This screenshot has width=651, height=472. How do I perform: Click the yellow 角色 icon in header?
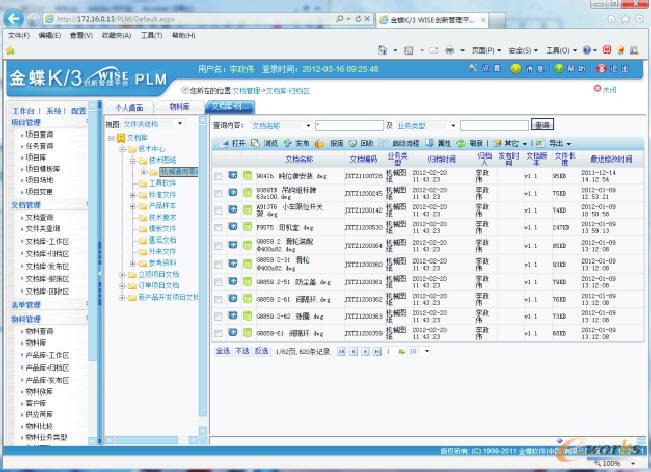point(516,68)
